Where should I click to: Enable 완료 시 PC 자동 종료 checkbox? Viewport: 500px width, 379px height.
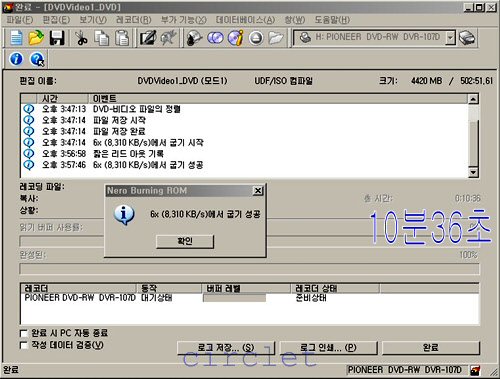[24, 333]
